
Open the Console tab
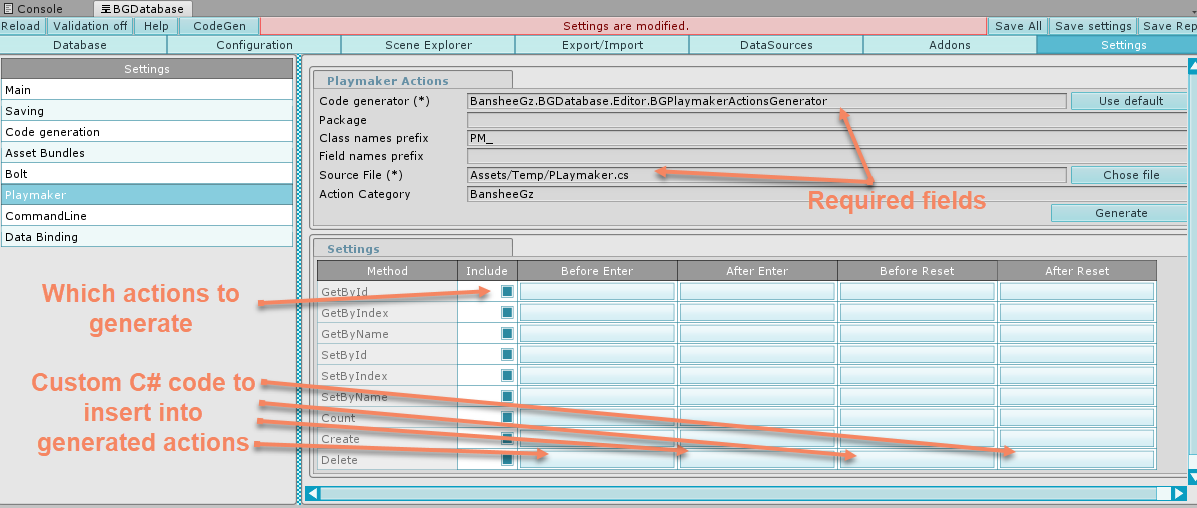[33, 8]
